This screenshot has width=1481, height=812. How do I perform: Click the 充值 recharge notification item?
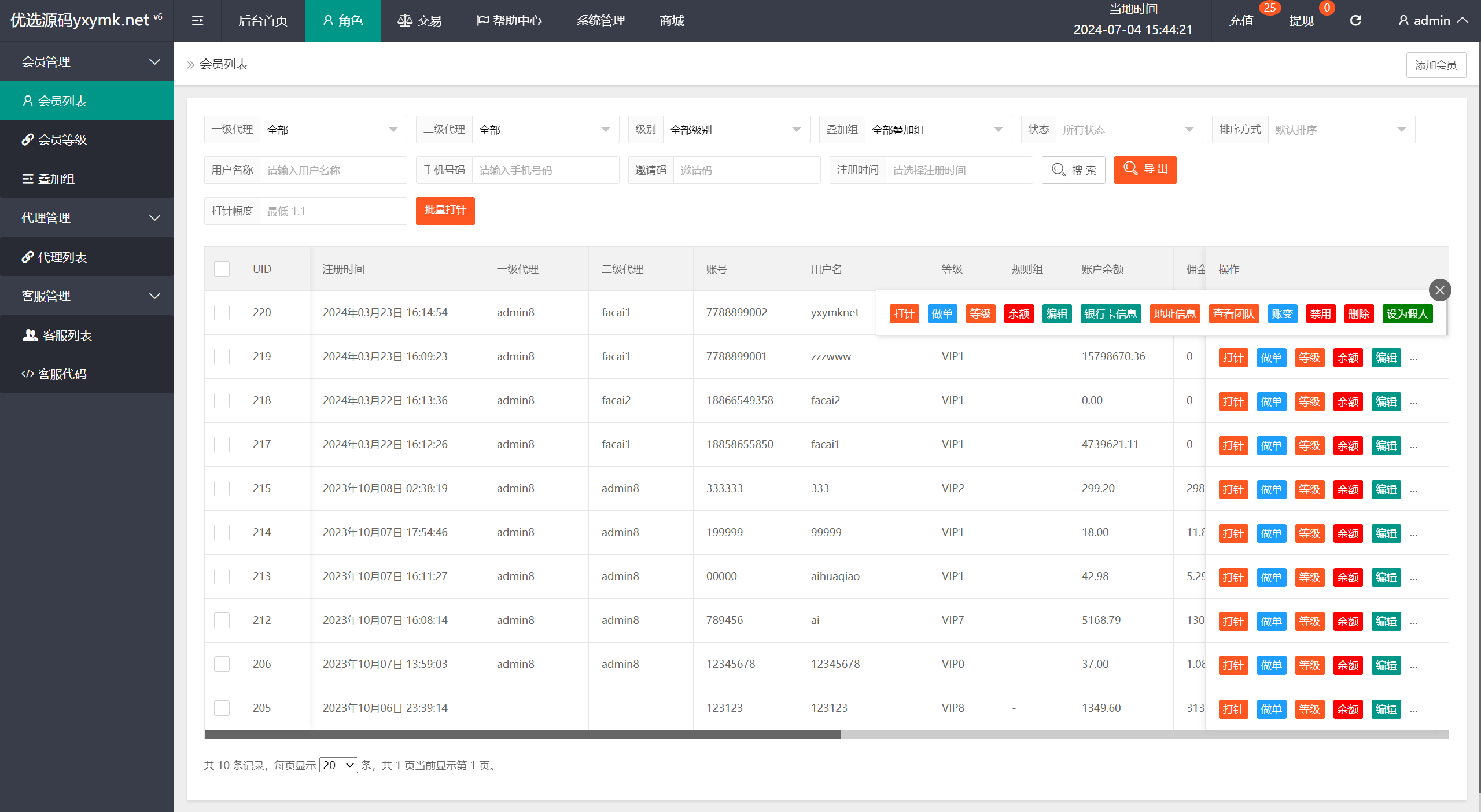pos(1241,21)
